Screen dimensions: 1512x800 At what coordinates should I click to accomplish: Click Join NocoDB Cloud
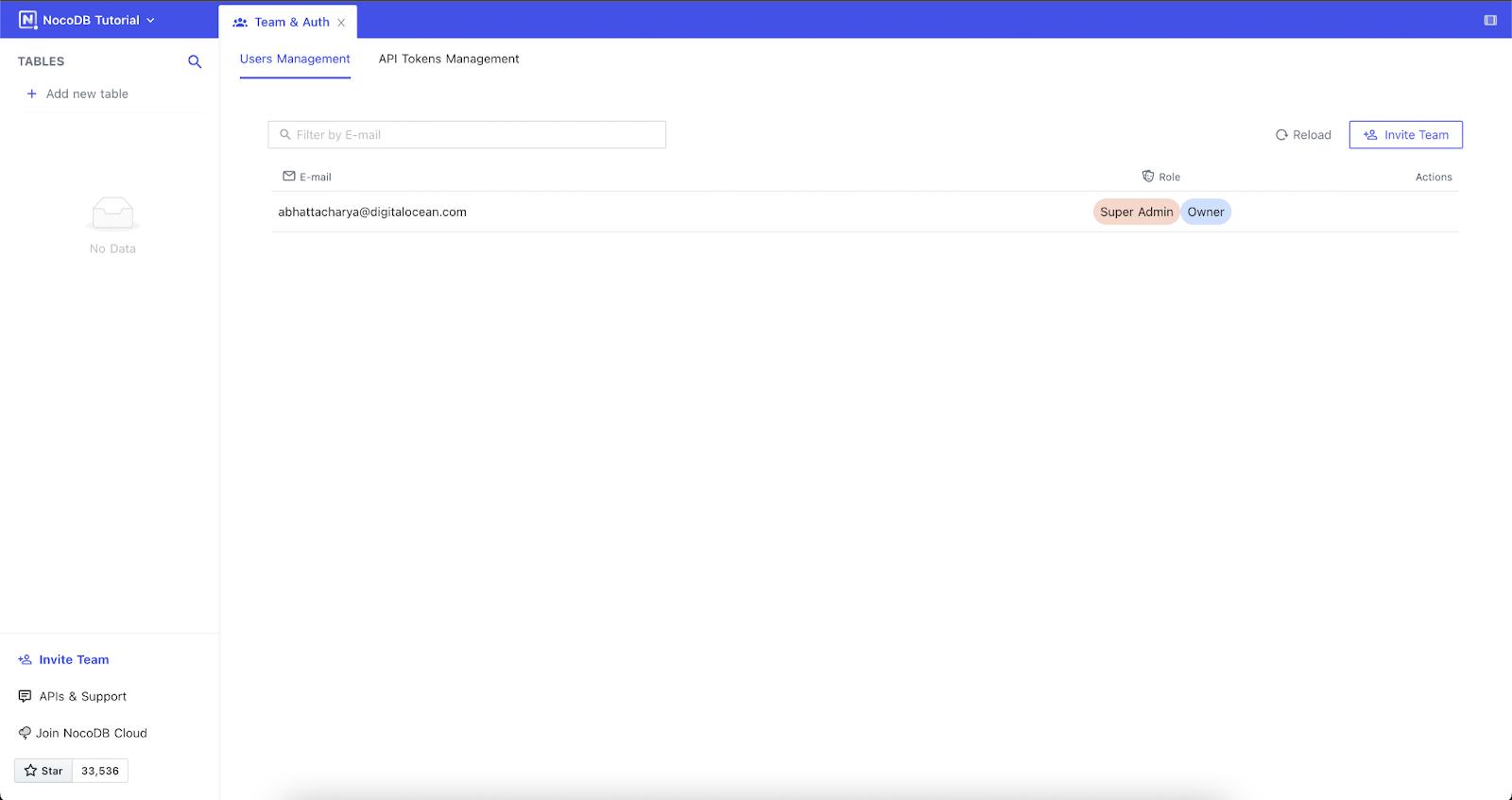tap(82, 733)
